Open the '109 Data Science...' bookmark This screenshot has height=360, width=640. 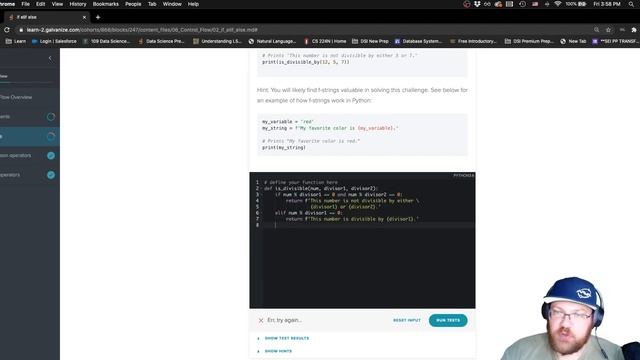pyautogui.click(x=106, y=41)
